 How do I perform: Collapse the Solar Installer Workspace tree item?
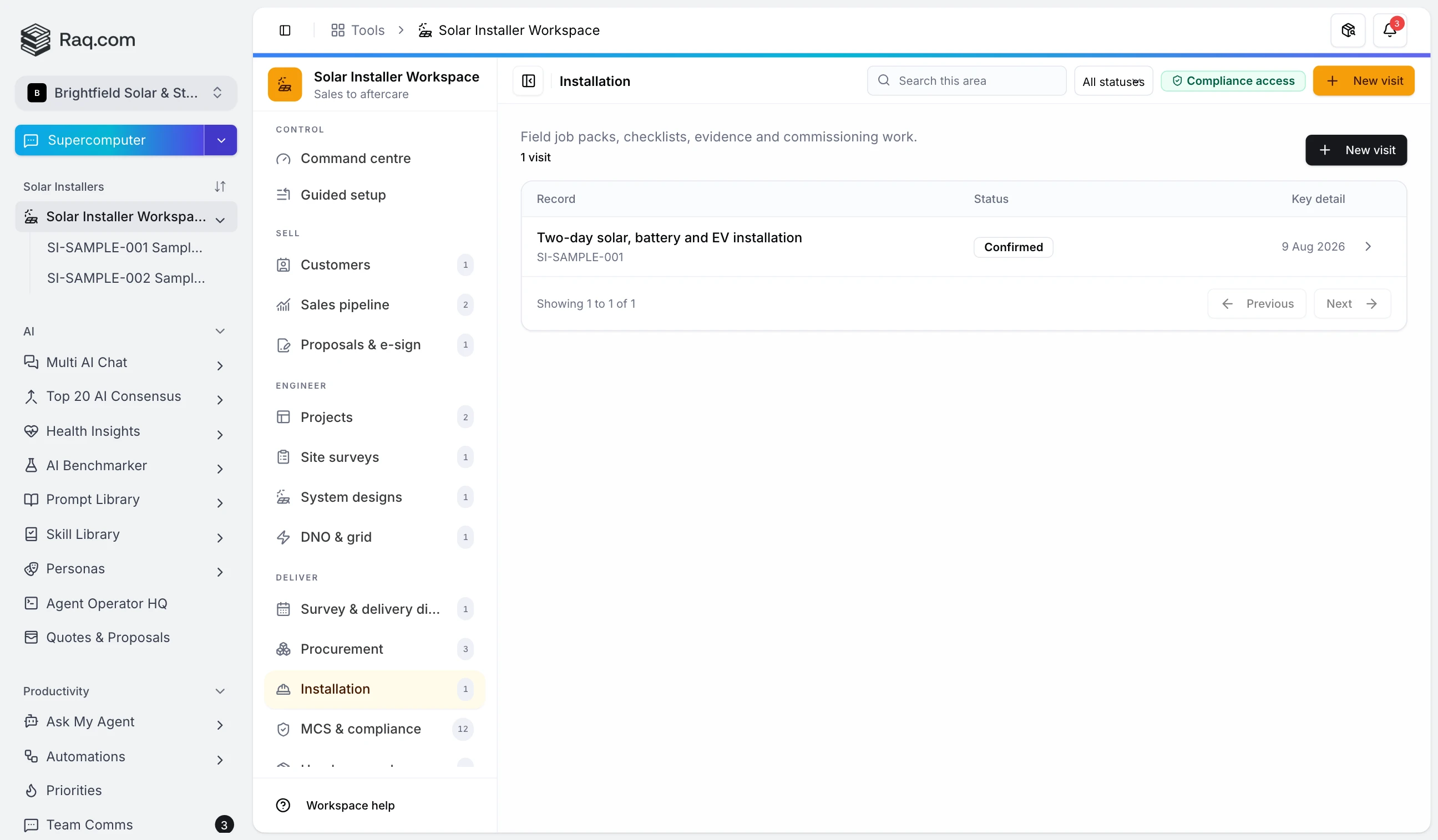click(220, 220)
